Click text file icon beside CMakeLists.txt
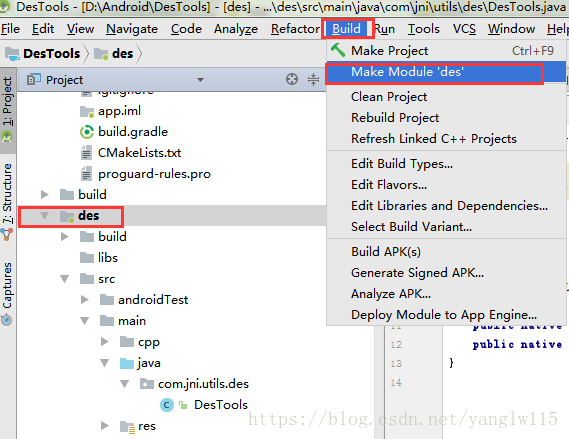This screenshot has width=569, height=439. click(86, 153)
